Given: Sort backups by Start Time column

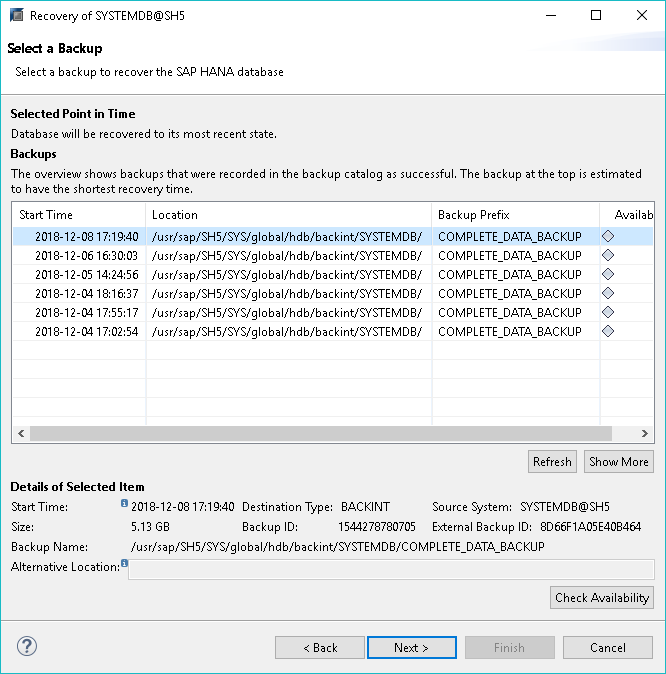Looking at the screenshot, I should [80, 215].
